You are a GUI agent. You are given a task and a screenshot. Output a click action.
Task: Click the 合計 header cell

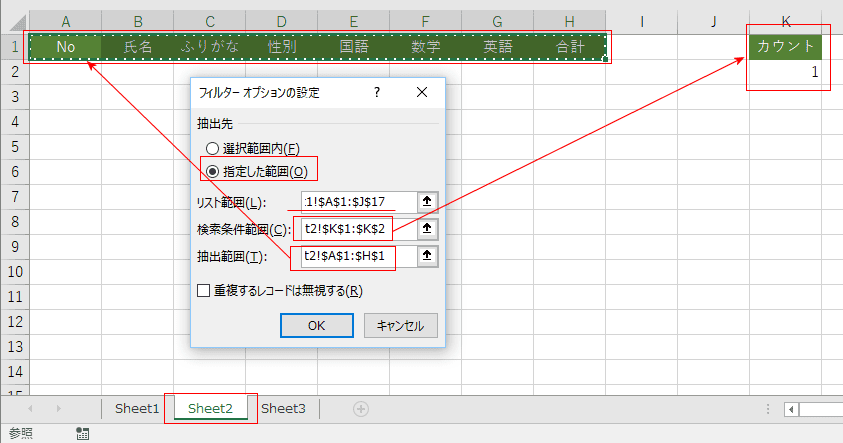pyautogui.click(x=570, y=47)
